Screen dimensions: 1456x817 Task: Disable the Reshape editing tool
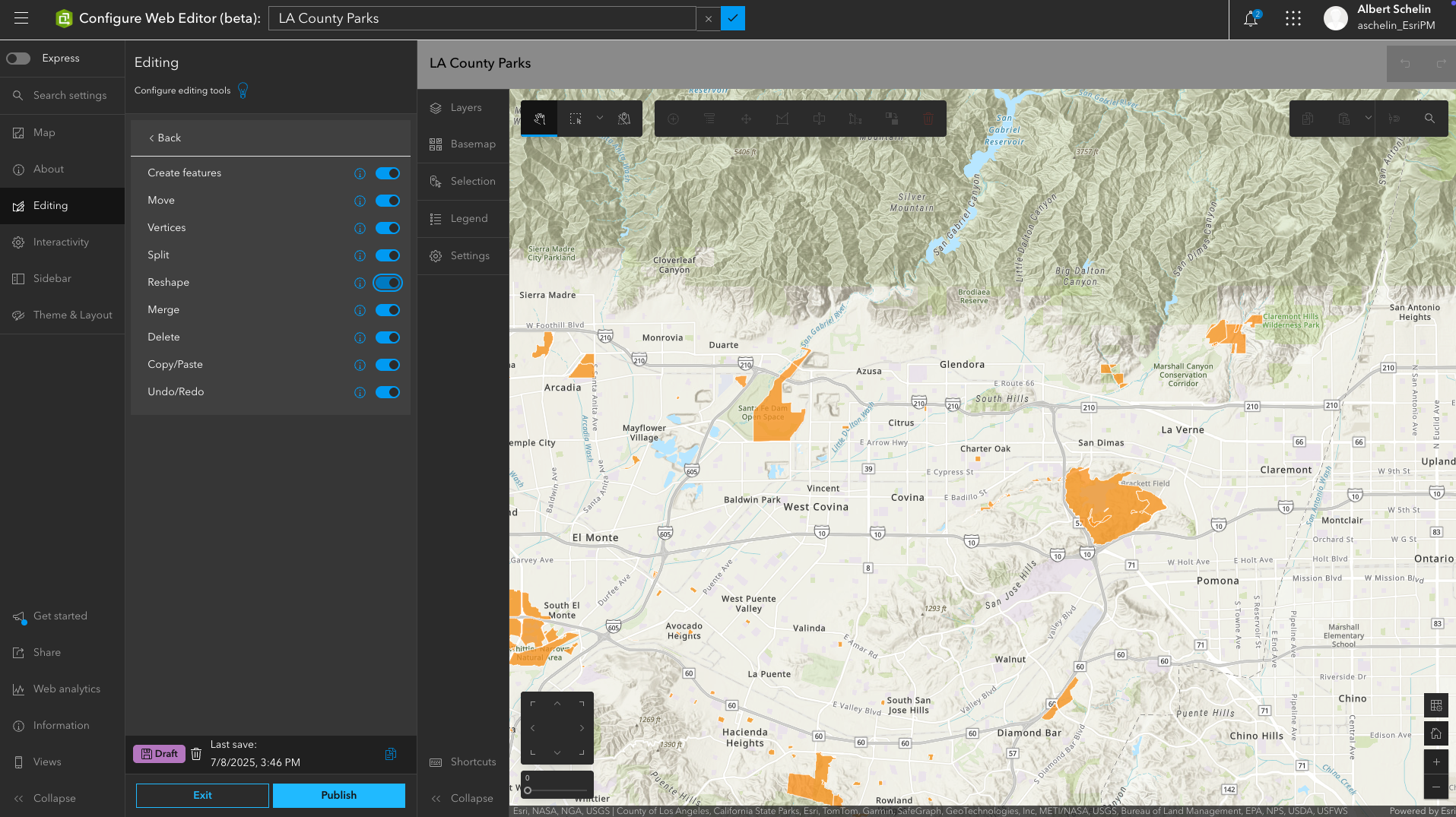pyautogui.click(x=387, y=283)
